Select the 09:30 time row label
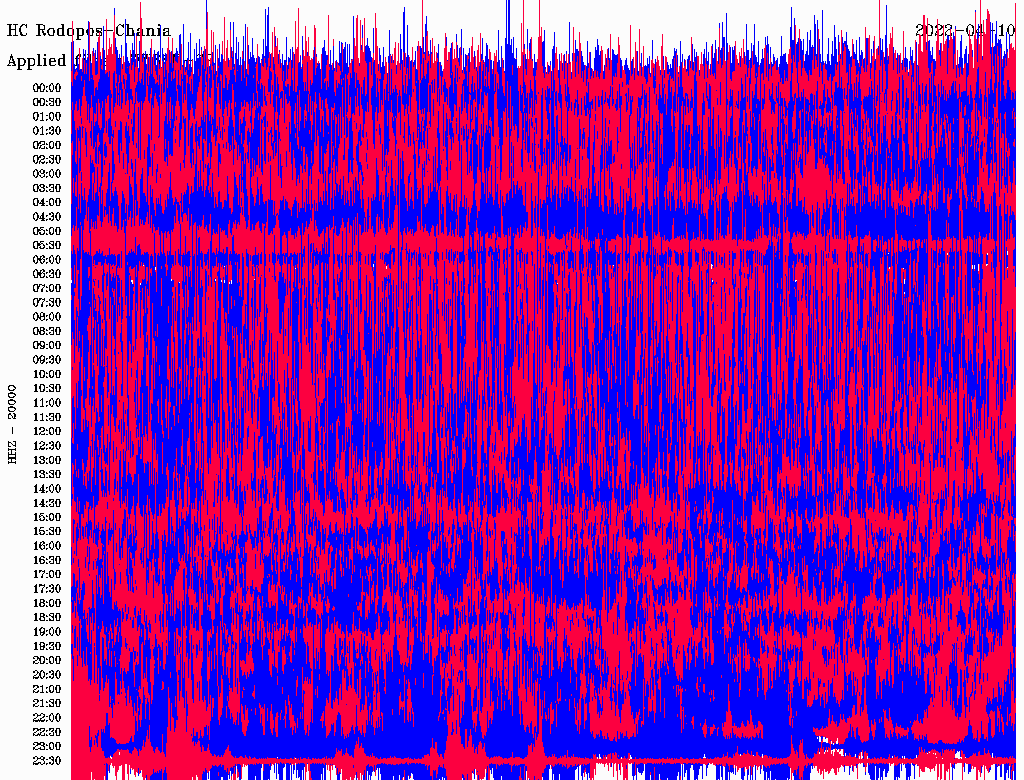This screenshot has height=780, width=1024. 47,360
